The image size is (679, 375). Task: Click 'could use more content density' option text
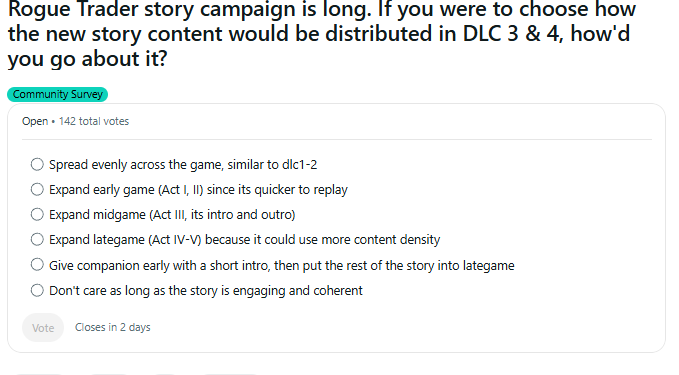coord(352,240)
